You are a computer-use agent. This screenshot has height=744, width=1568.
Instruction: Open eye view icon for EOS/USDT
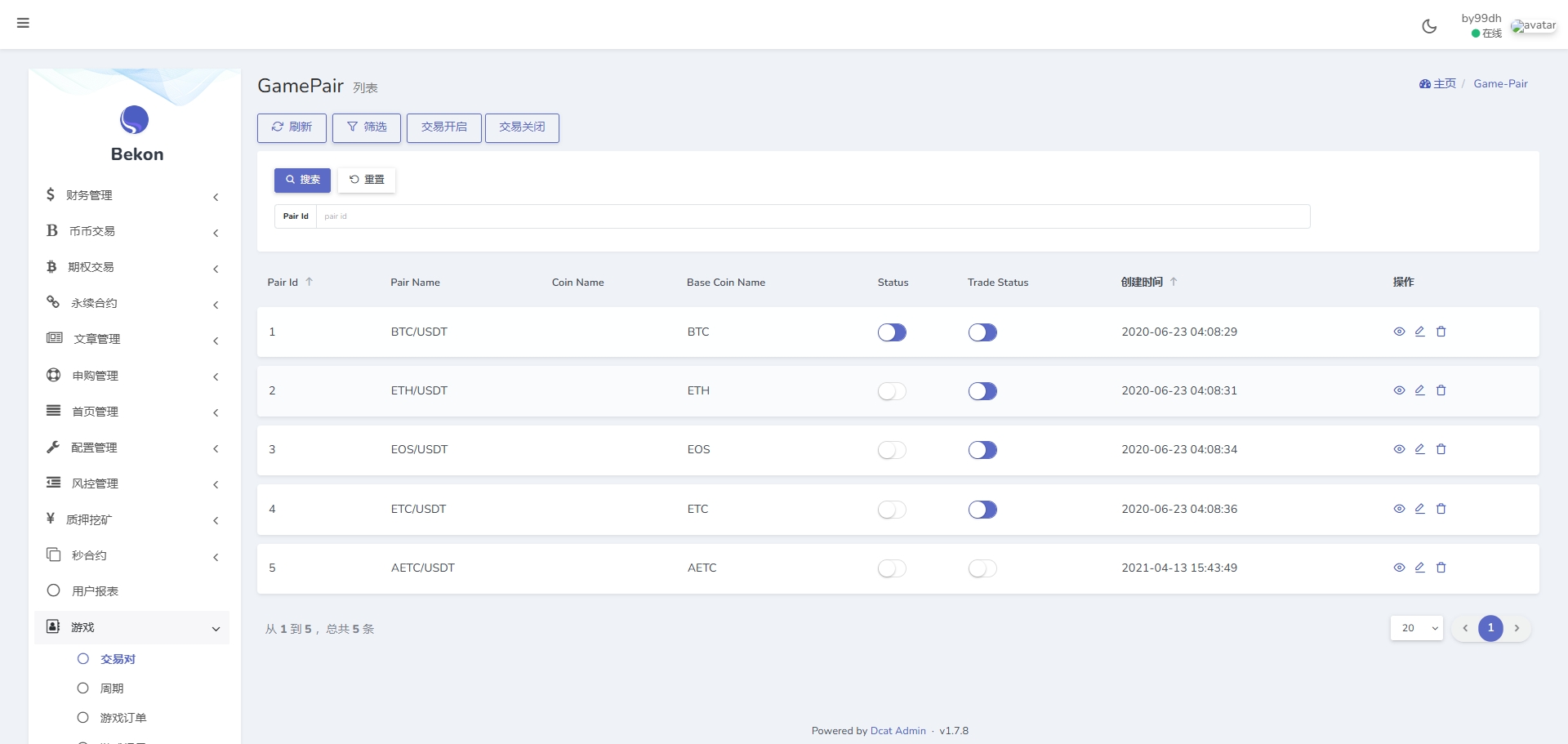pyautogui.click(x=1399, y=449)
